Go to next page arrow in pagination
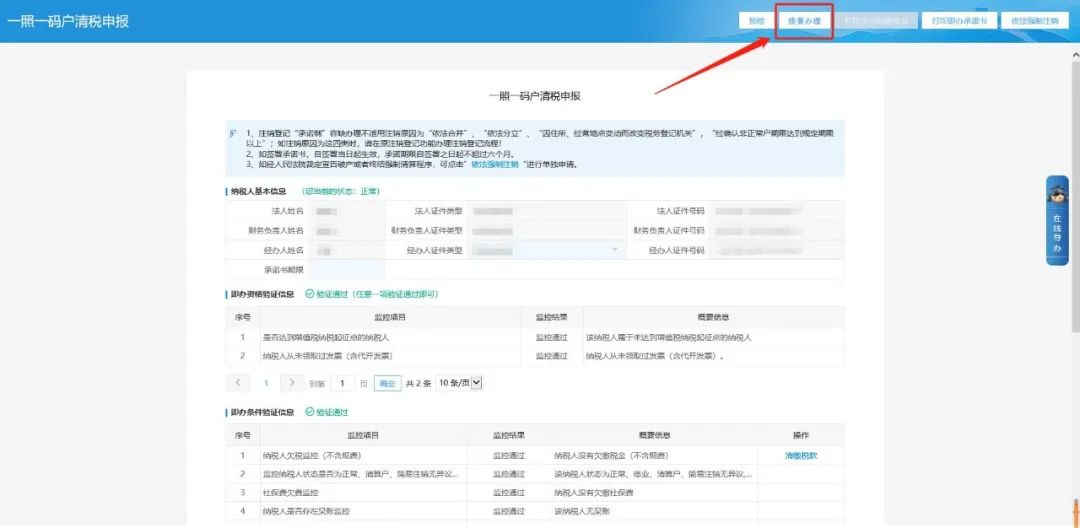The width and height of the screenshot is (1080, 528). pos(292,383)
